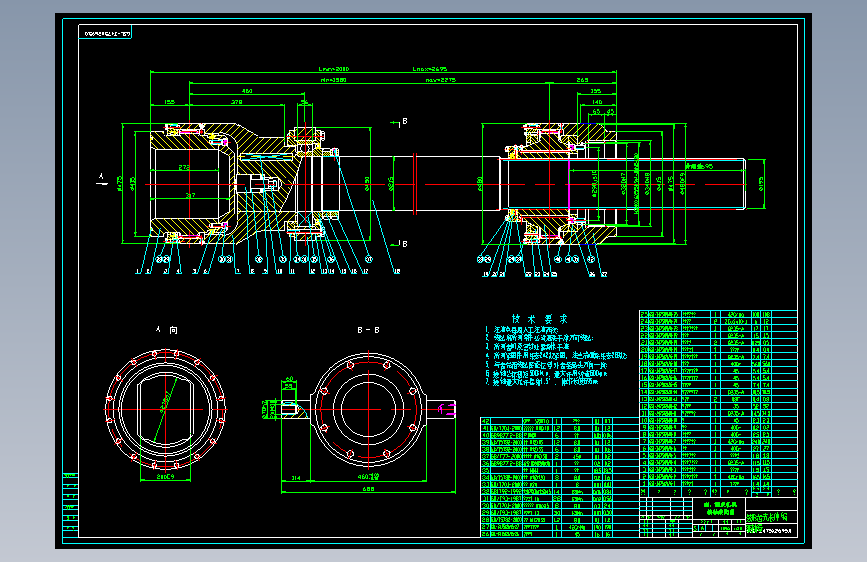Click the B cutting-plane marker above the shaft
Viewport: 867px width, 562px height.
click(x=398, y=122)
